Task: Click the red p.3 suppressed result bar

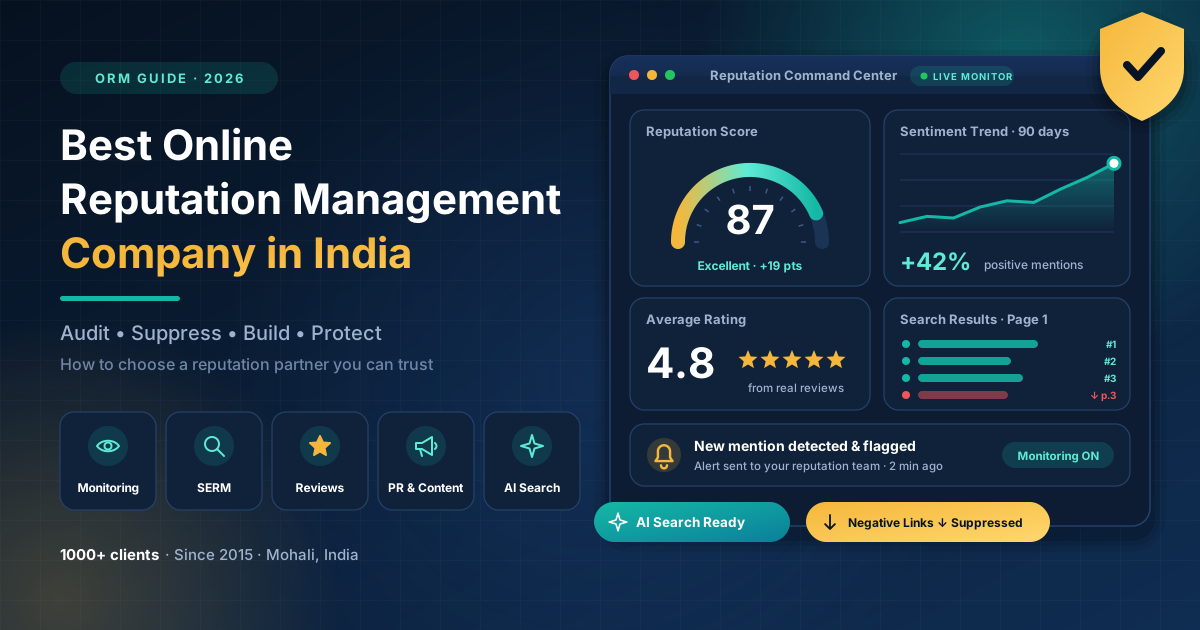Action: [x=963, y=395]
